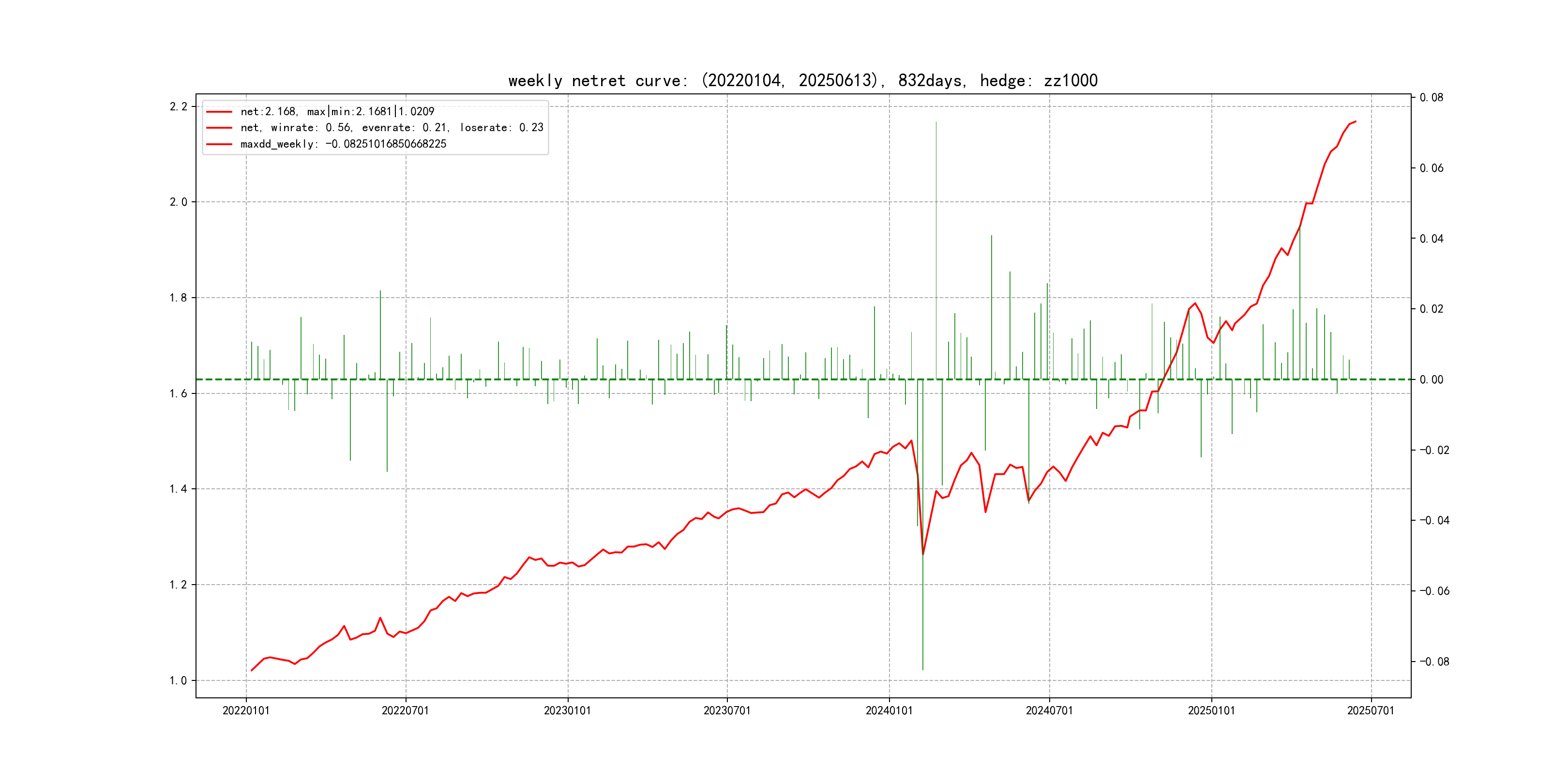Click the chart title text
Screen dimensions: 1568x784
803,80
